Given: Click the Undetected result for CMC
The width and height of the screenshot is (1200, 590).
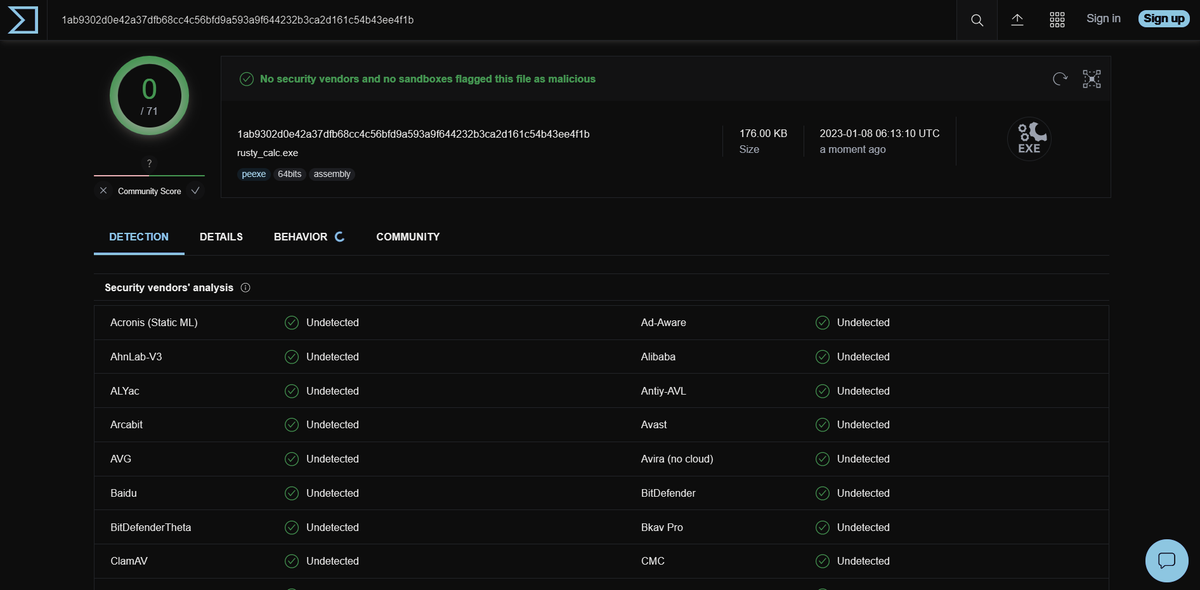Looking at the screenshot, I should click(x=863, y=561).
